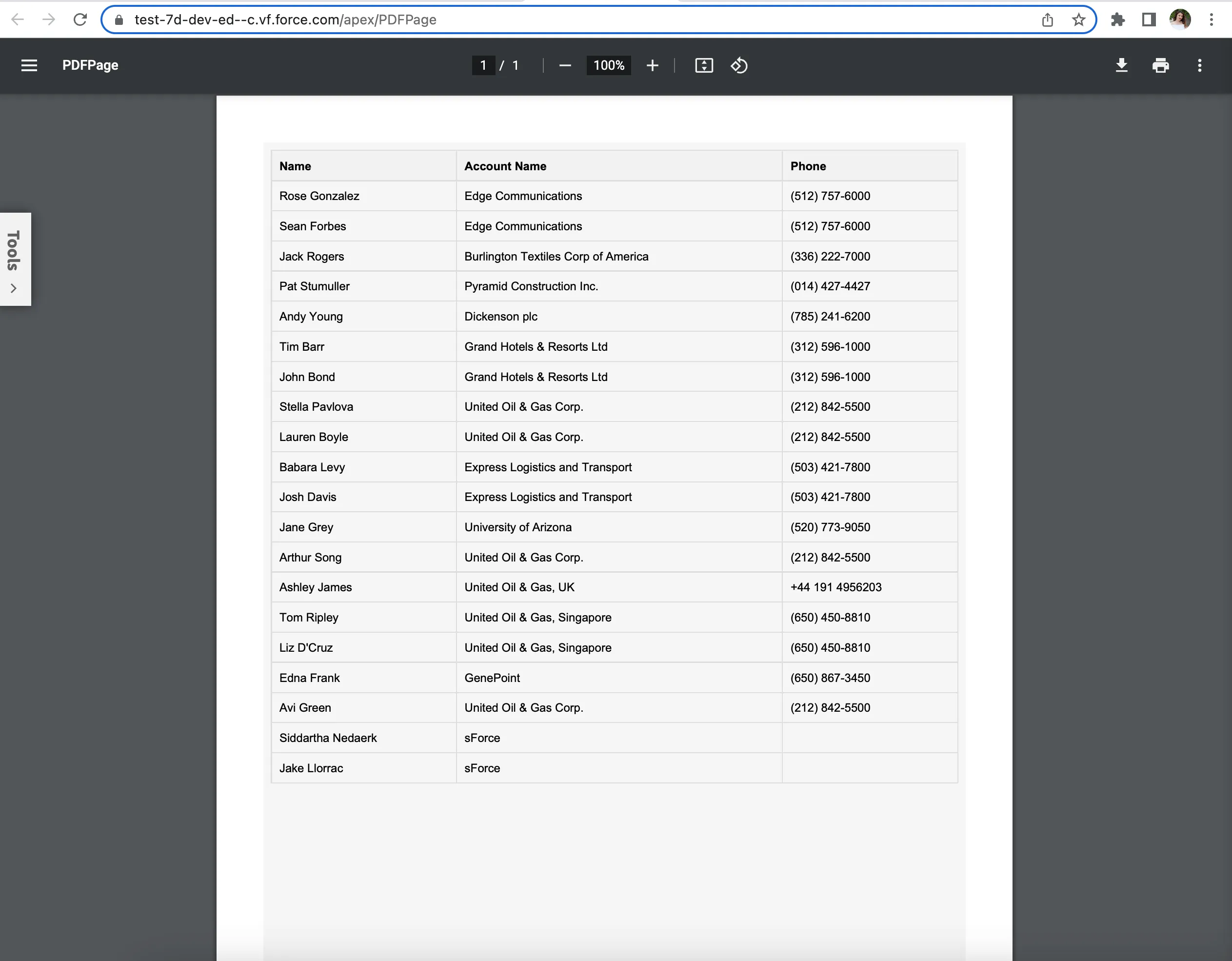Click Burlington Textiles Corp of America cell

(619, 256)
